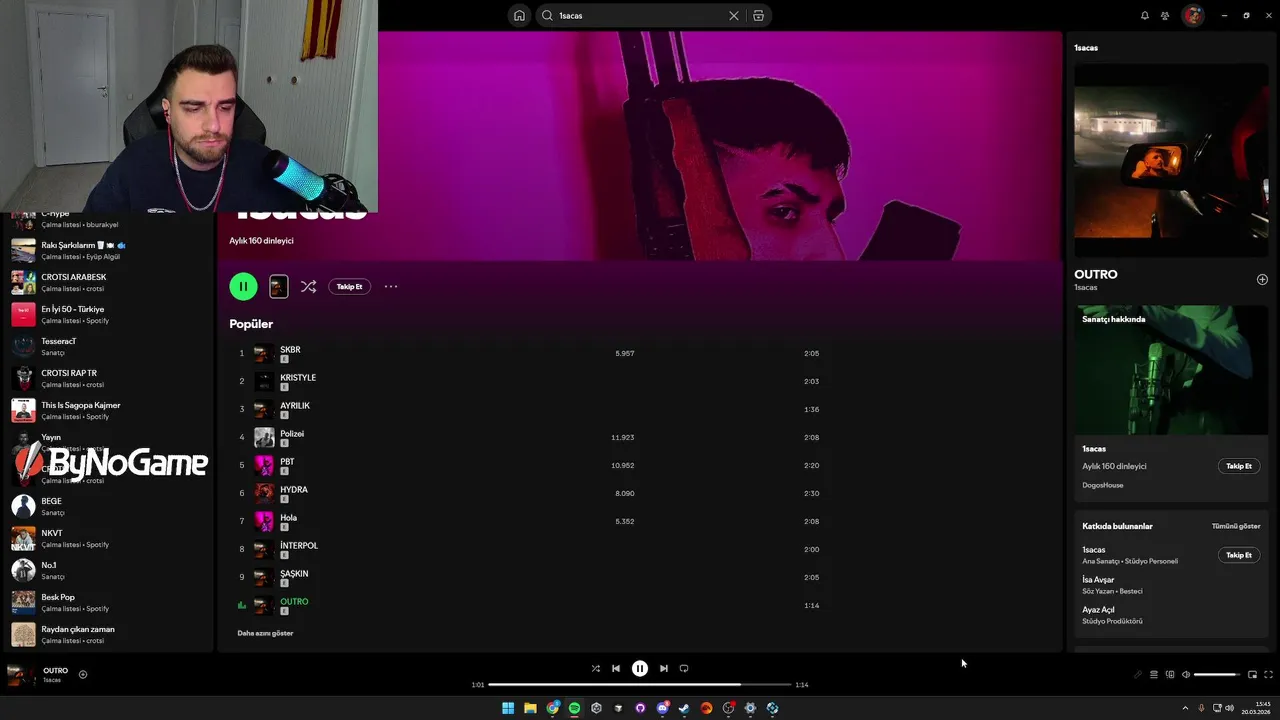The image size is (1280, 720).
Task: Open the now-playing OUTRO cover in the player bar
Action: point(22,674)
